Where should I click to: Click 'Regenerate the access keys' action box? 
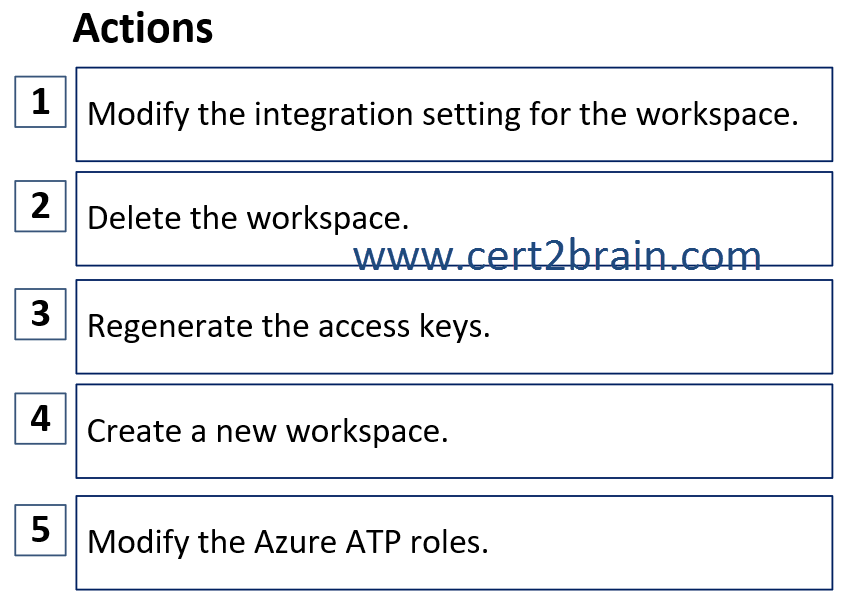pyautogui.click(x=454, y=327)
